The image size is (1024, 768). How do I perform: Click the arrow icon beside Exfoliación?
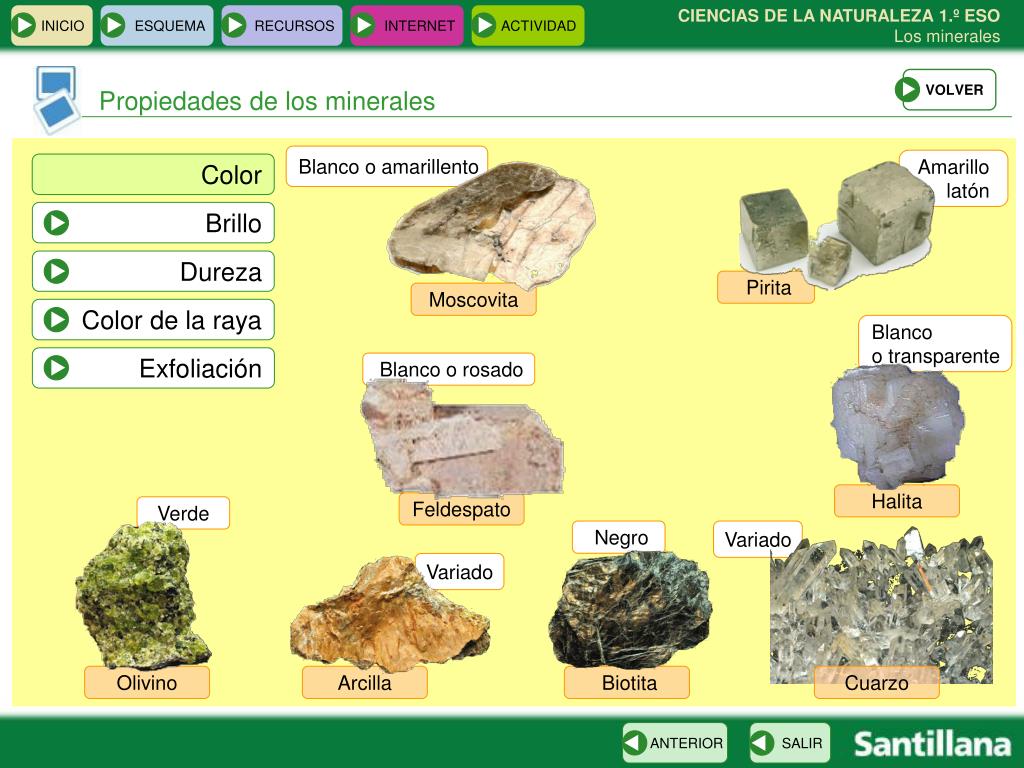57,368
